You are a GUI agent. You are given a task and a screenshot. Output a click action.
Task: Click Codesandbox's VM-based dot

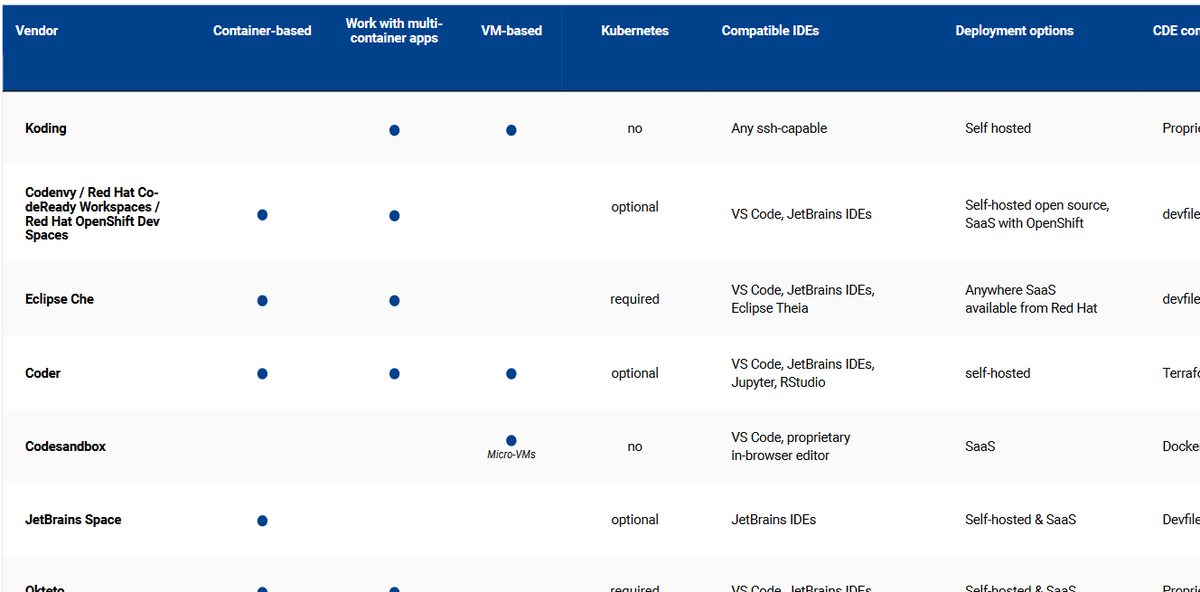pyautogui.click(x=511, y=440)
